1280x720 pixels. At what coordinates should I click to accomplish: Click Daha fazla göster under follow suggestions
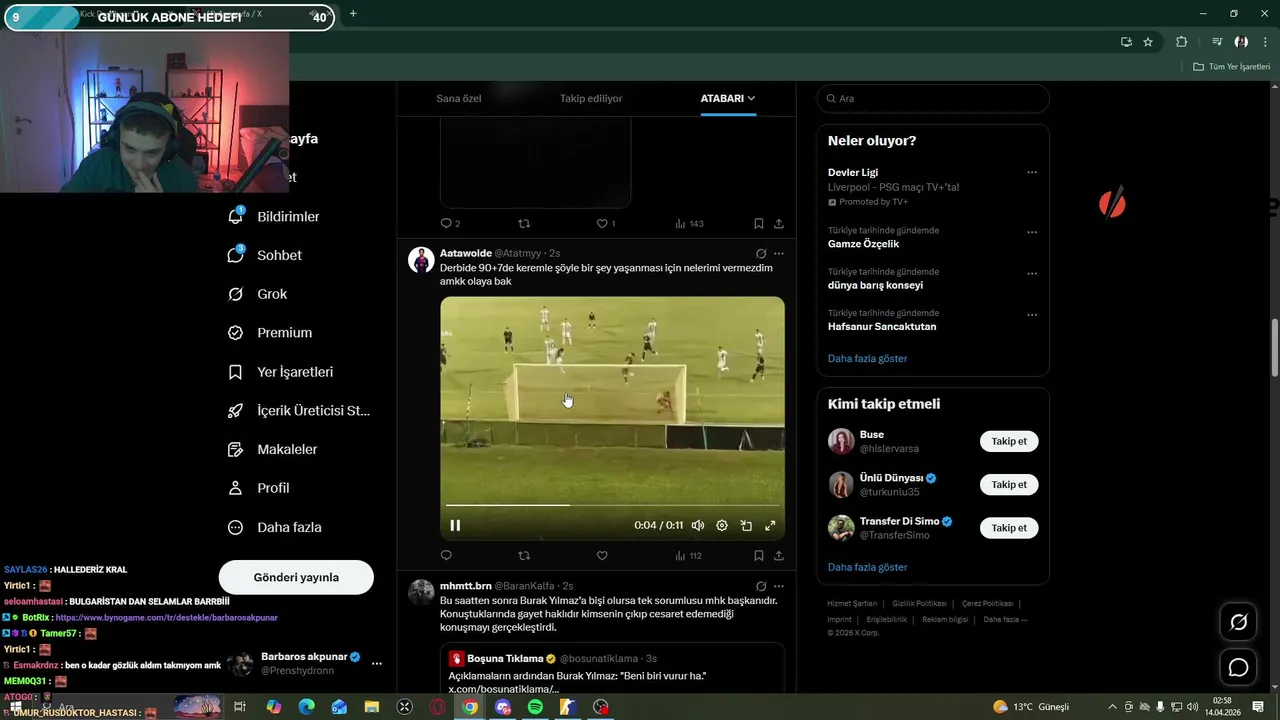point(867,567)
